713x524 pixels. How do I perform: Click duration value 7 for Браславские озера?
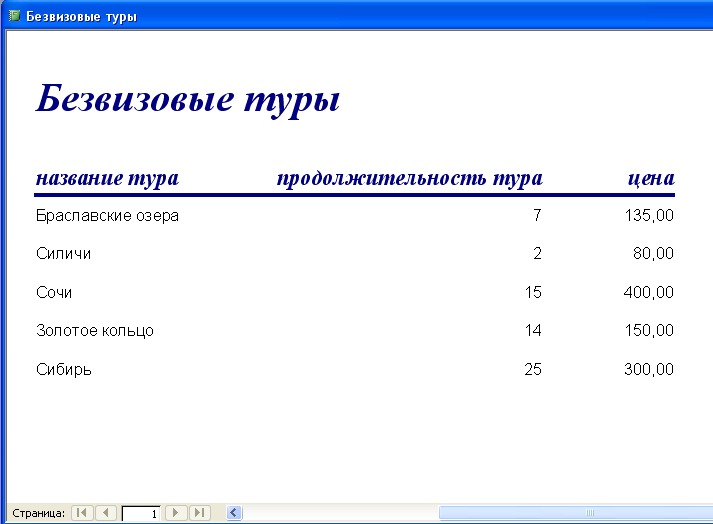(x=537, y=215)
